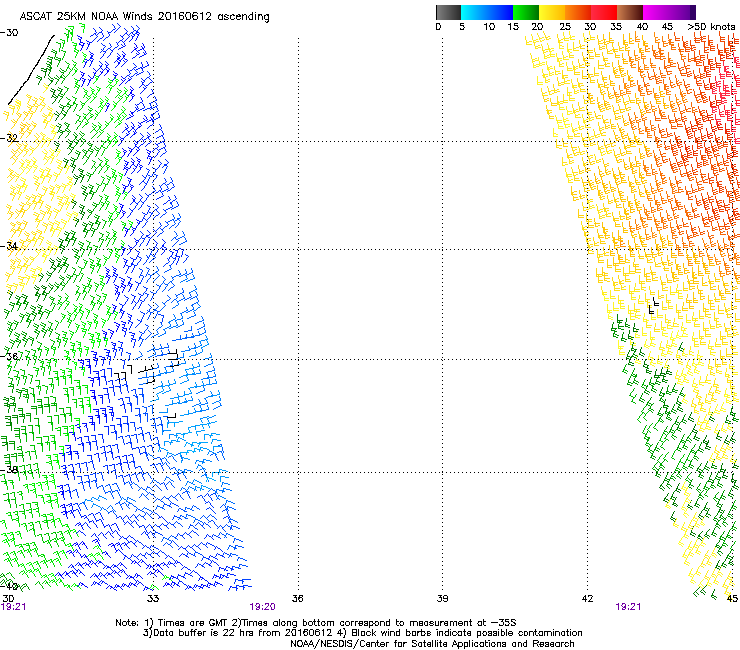Click the brown 35-40 knots legend segment

tap(630, 12)
